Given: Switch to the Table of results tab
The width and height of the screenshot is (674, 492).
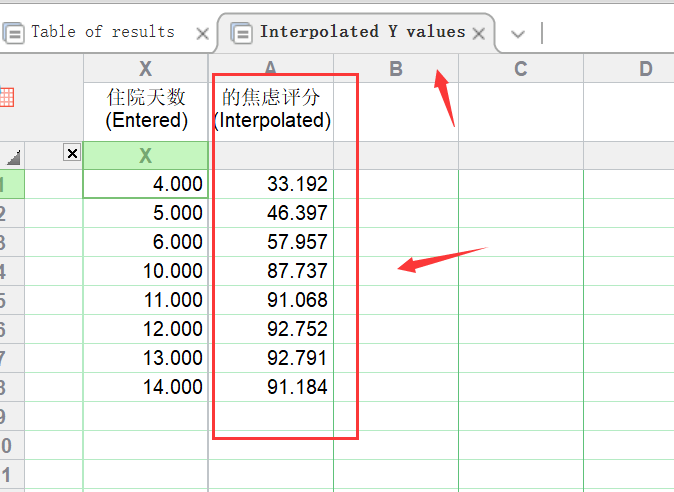Looking at the screenshot, I should (x=102, y=32).
